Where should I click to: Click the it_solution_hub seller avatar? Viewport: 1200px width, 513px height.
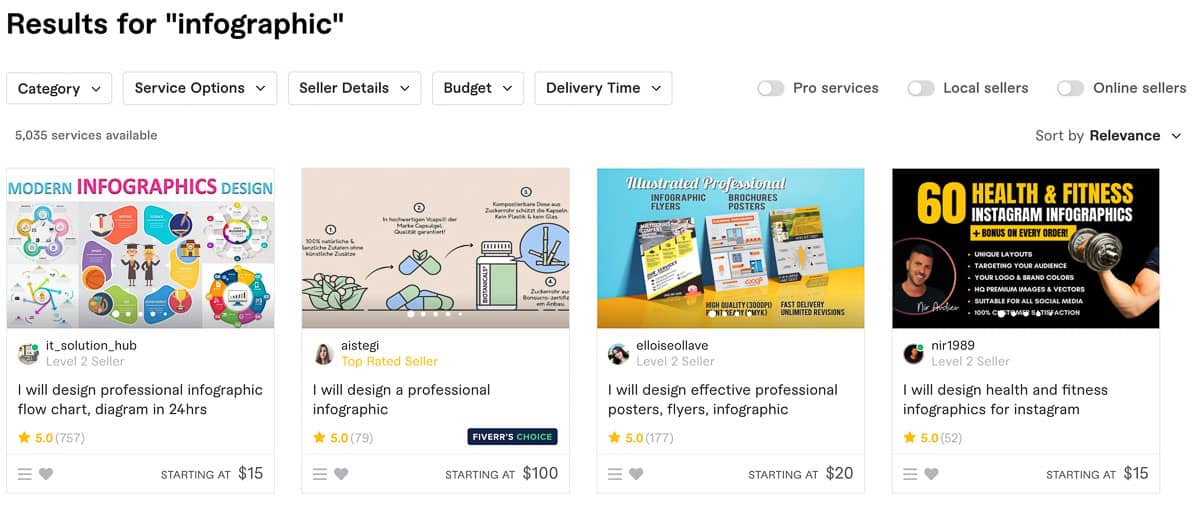[x=28, y=353]
